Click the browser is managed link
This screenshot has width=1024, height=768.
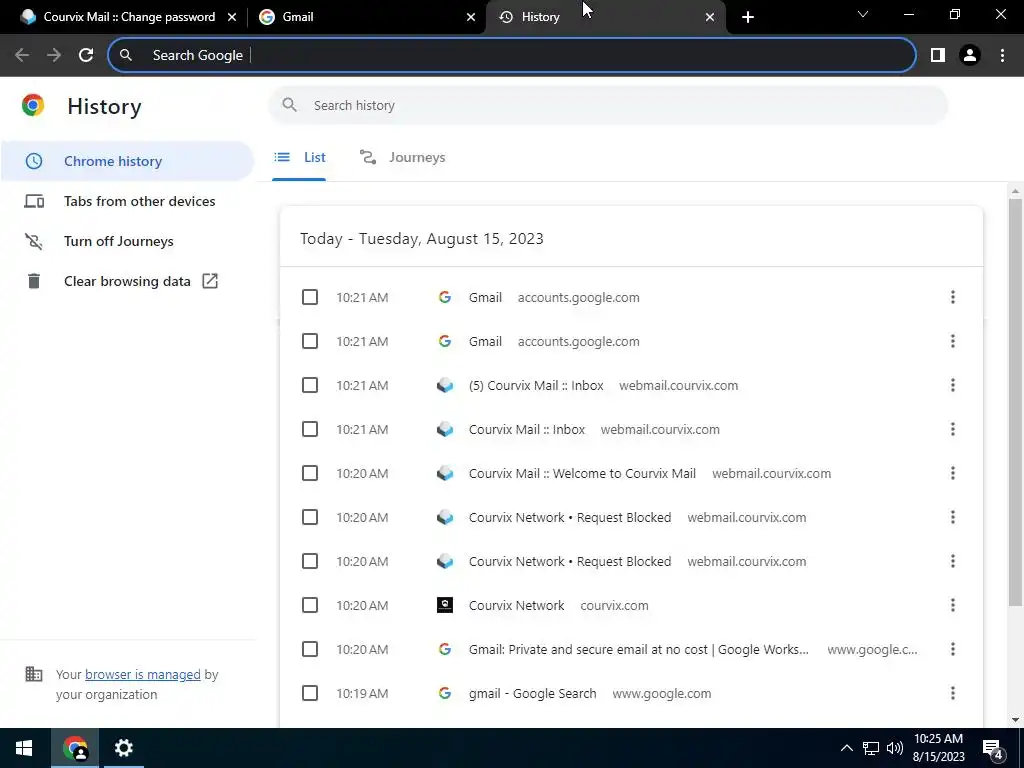coord(142,675)
